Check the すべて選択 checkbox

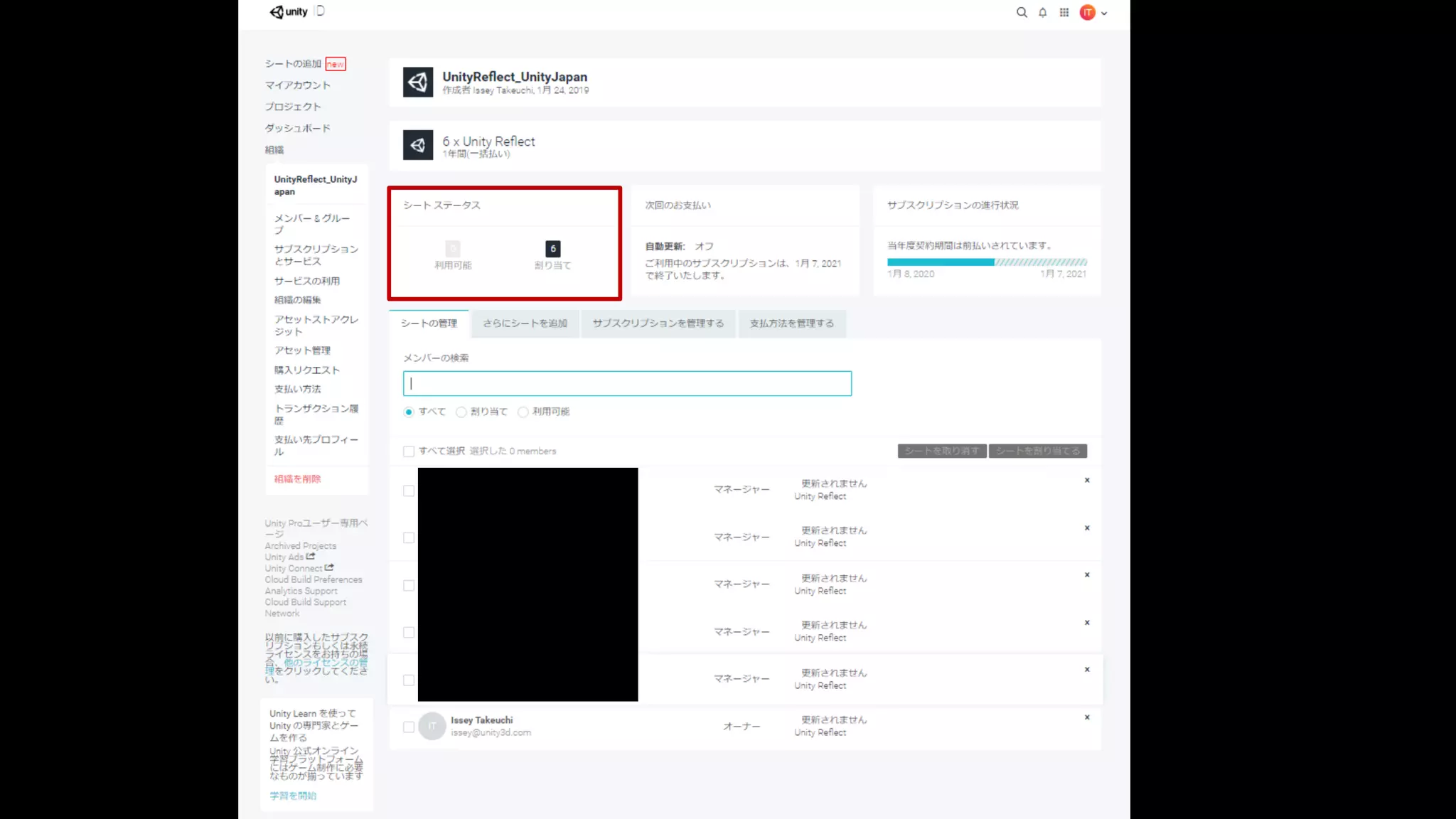pyautogui.click(x=409, y=451)
